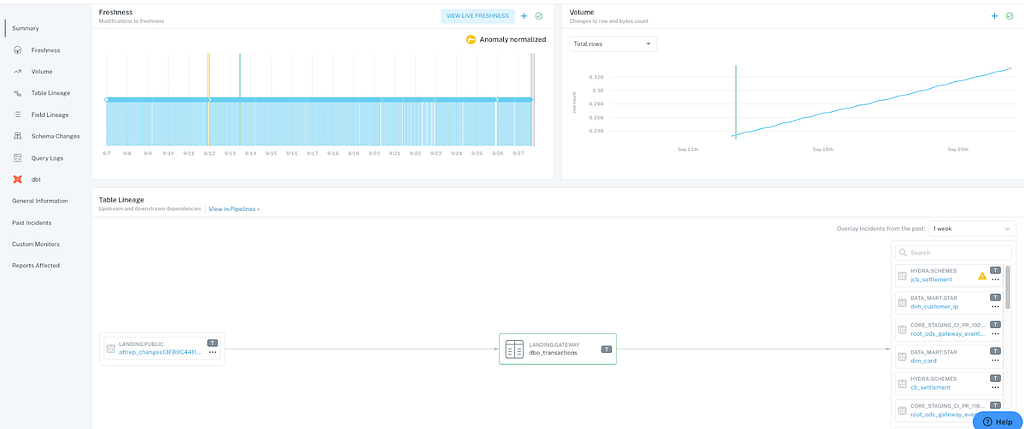Expand the overlay incidents 1 week dropdown

tap(972, 229)
